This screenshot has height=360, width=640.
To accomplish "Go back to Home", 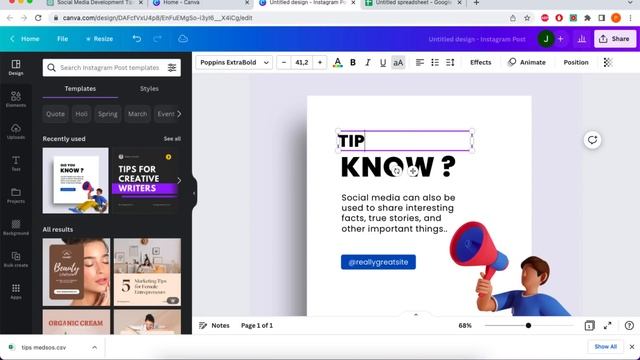I will click(x=25, y=39).
